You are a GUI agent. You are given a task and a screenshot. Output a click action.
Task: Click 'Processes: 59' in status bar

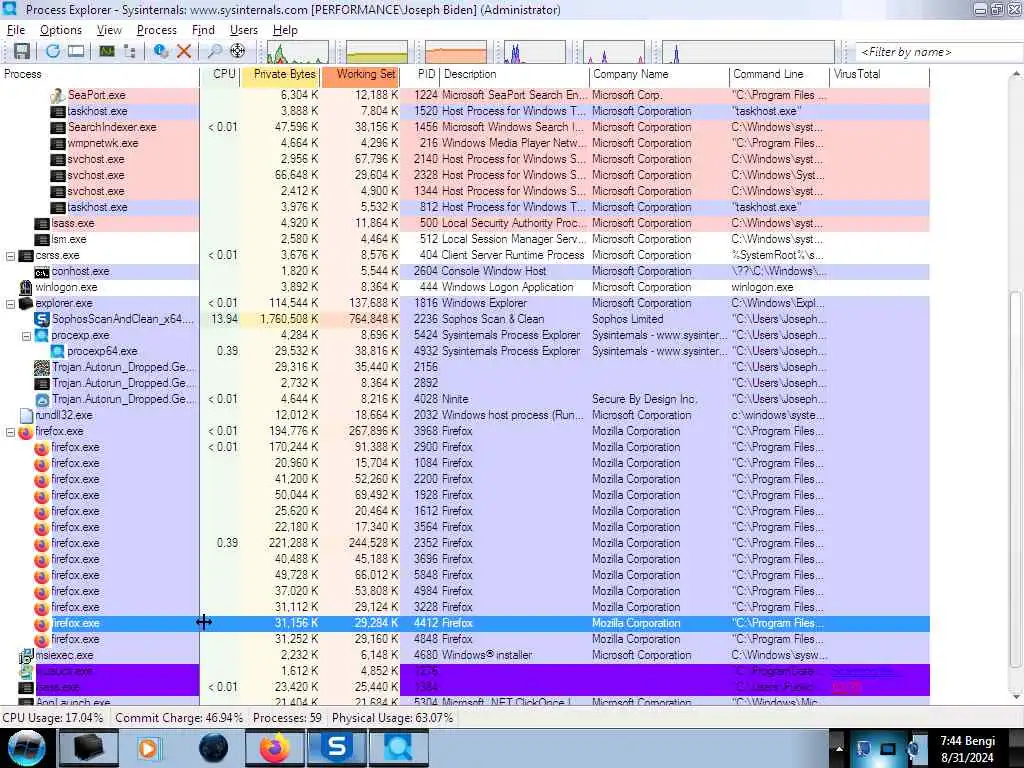pos(287,718)
